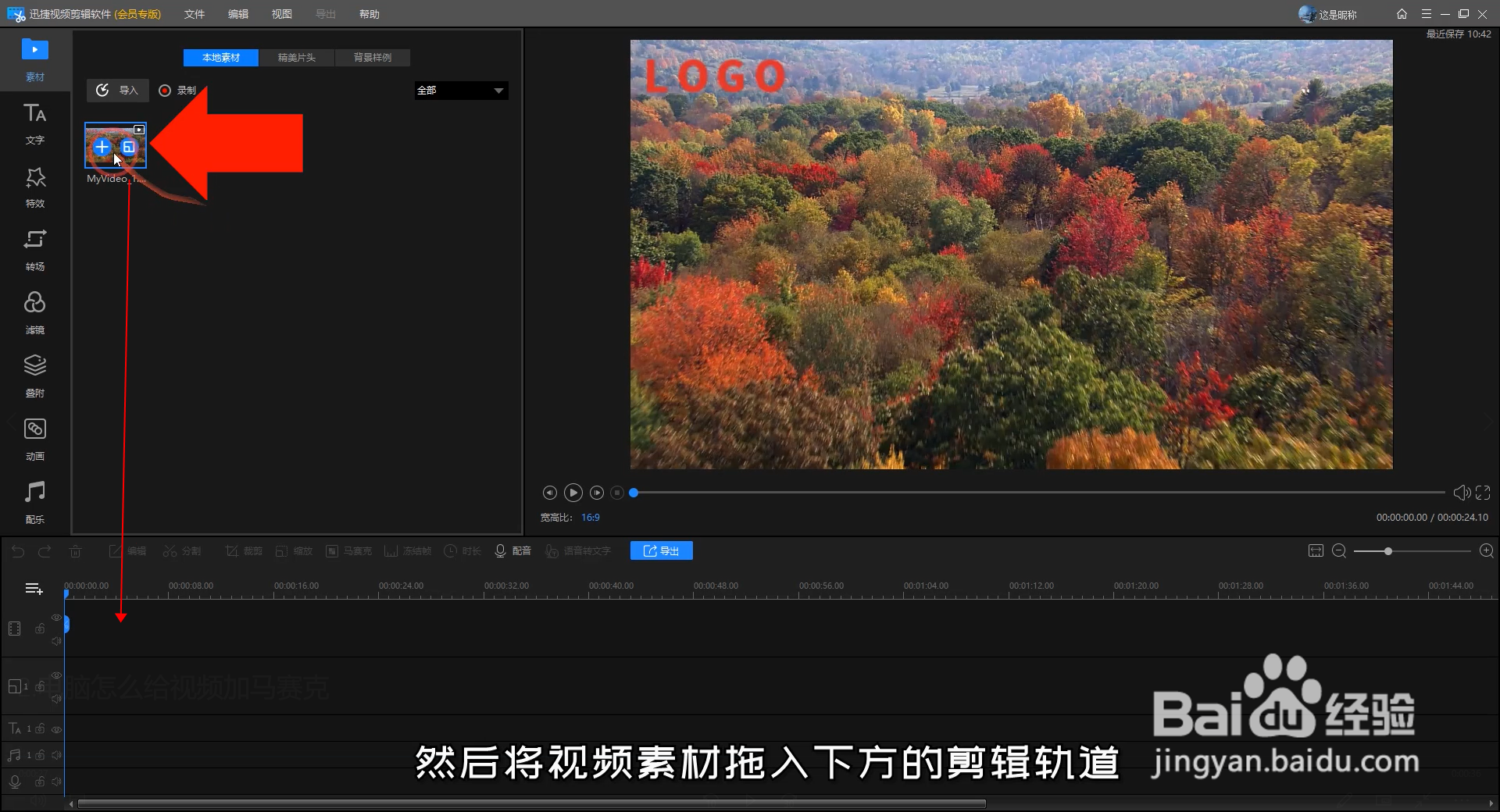Toggle the voiceover track lock

click(x=40, y=781)
